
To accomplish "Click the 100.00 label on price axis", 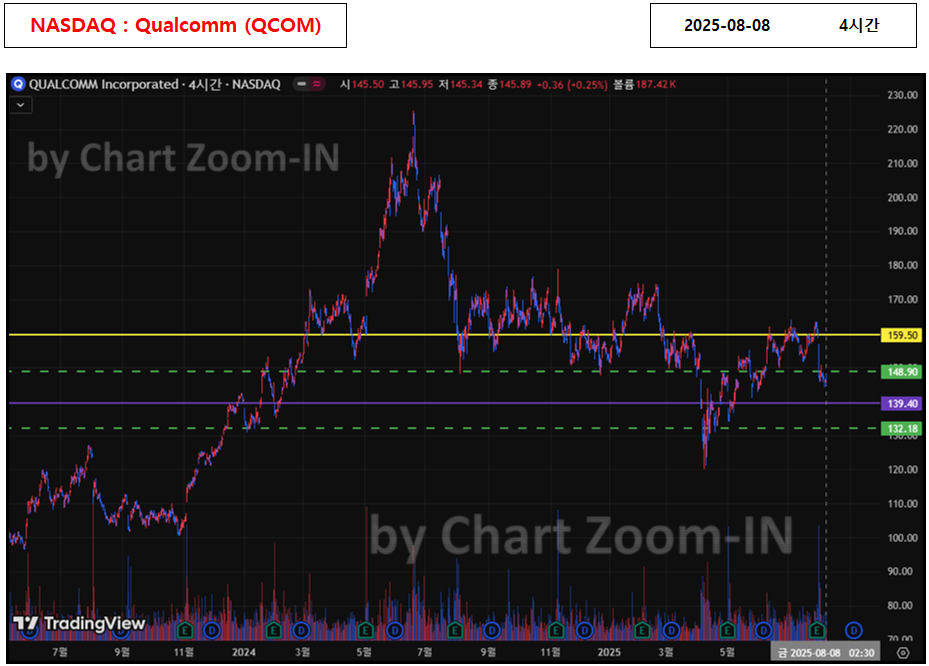I will (902, 538).
